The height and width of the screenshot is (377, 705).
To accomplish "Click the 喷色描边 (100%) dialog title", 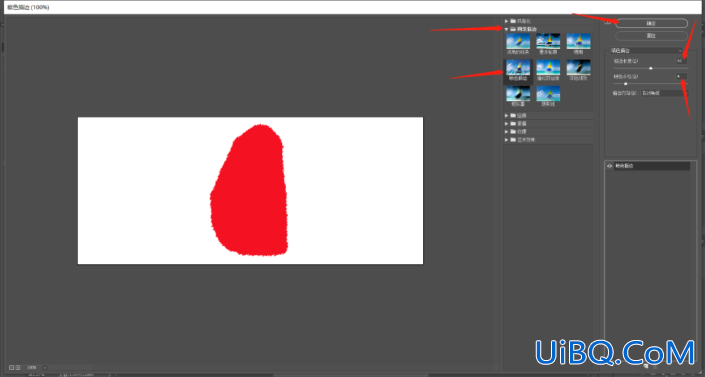I will point(28,7).
